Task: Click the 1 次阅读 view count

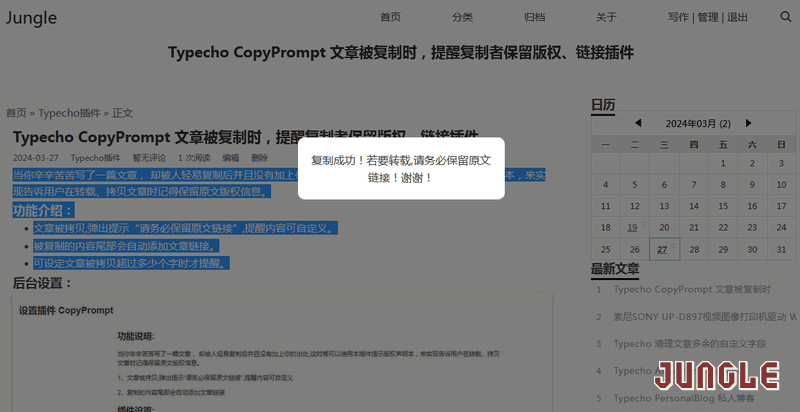Action: pyautogui.click(x=194, y=158)
